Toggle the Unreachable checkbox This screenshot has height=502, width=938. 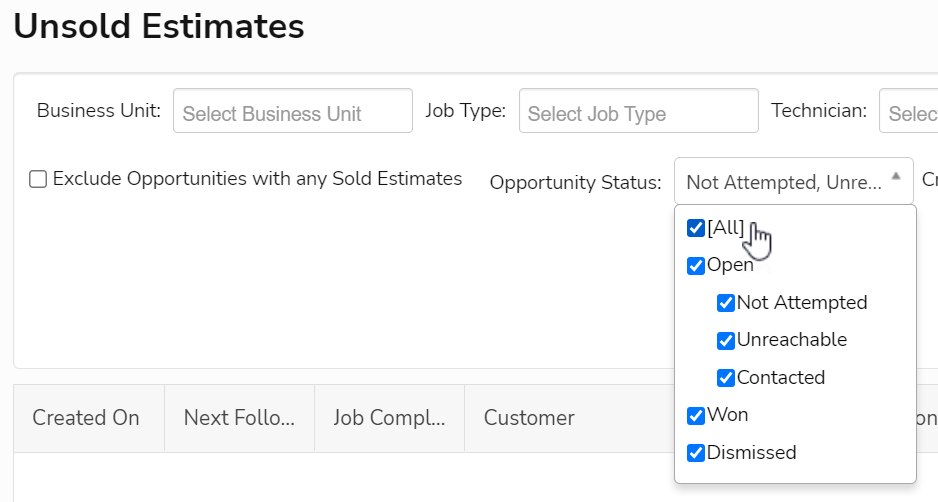[x=726, y=341]
